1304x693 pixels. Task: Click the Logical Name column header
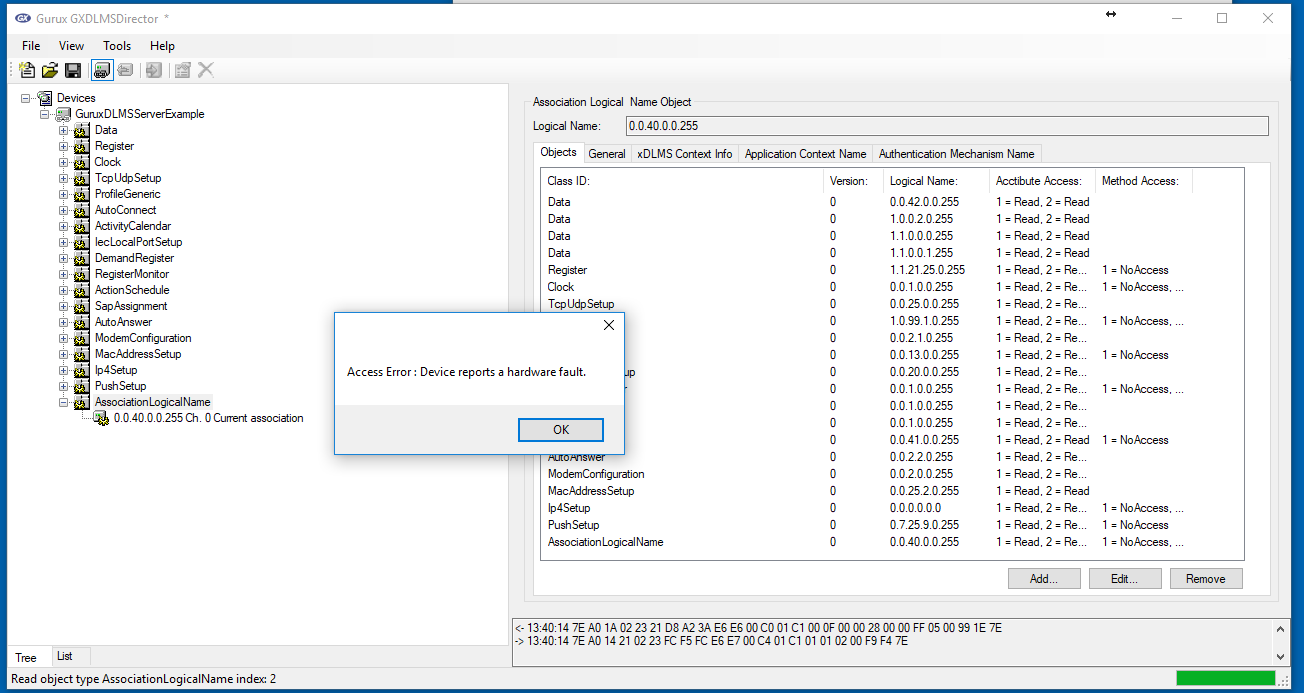click(x=937, y=181)
